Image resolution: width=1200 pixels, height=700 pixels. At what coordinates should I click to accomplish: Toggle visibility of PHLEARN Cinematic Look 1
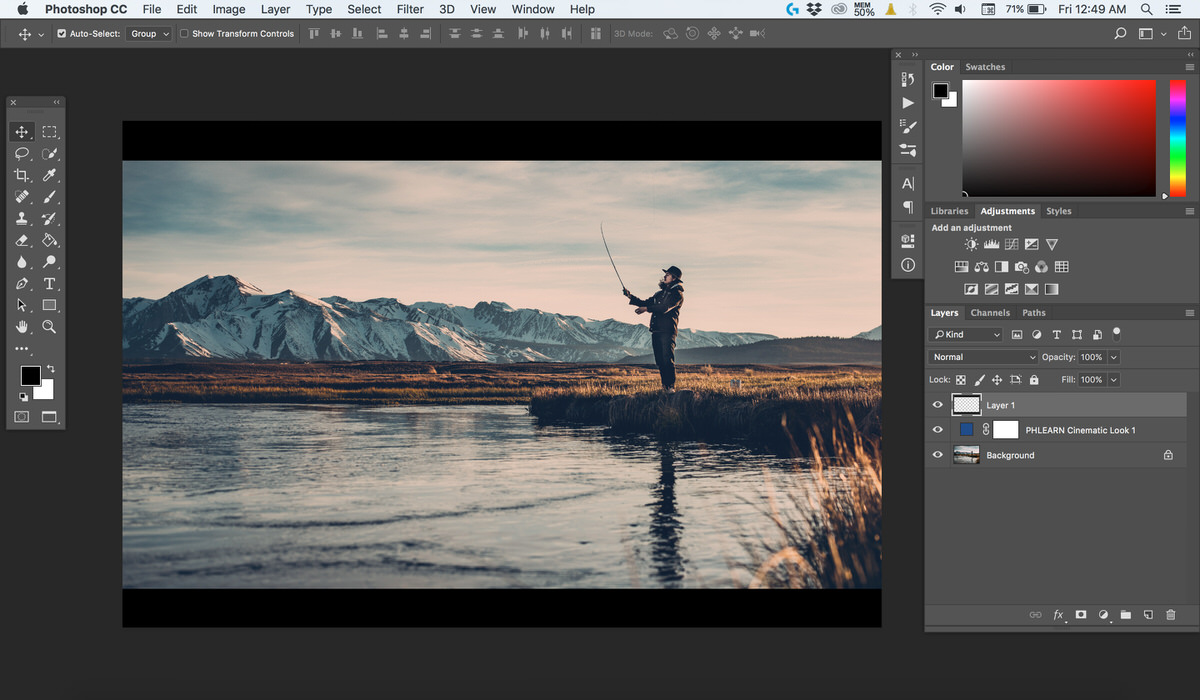pyautogui.click(x=937, y=429)
